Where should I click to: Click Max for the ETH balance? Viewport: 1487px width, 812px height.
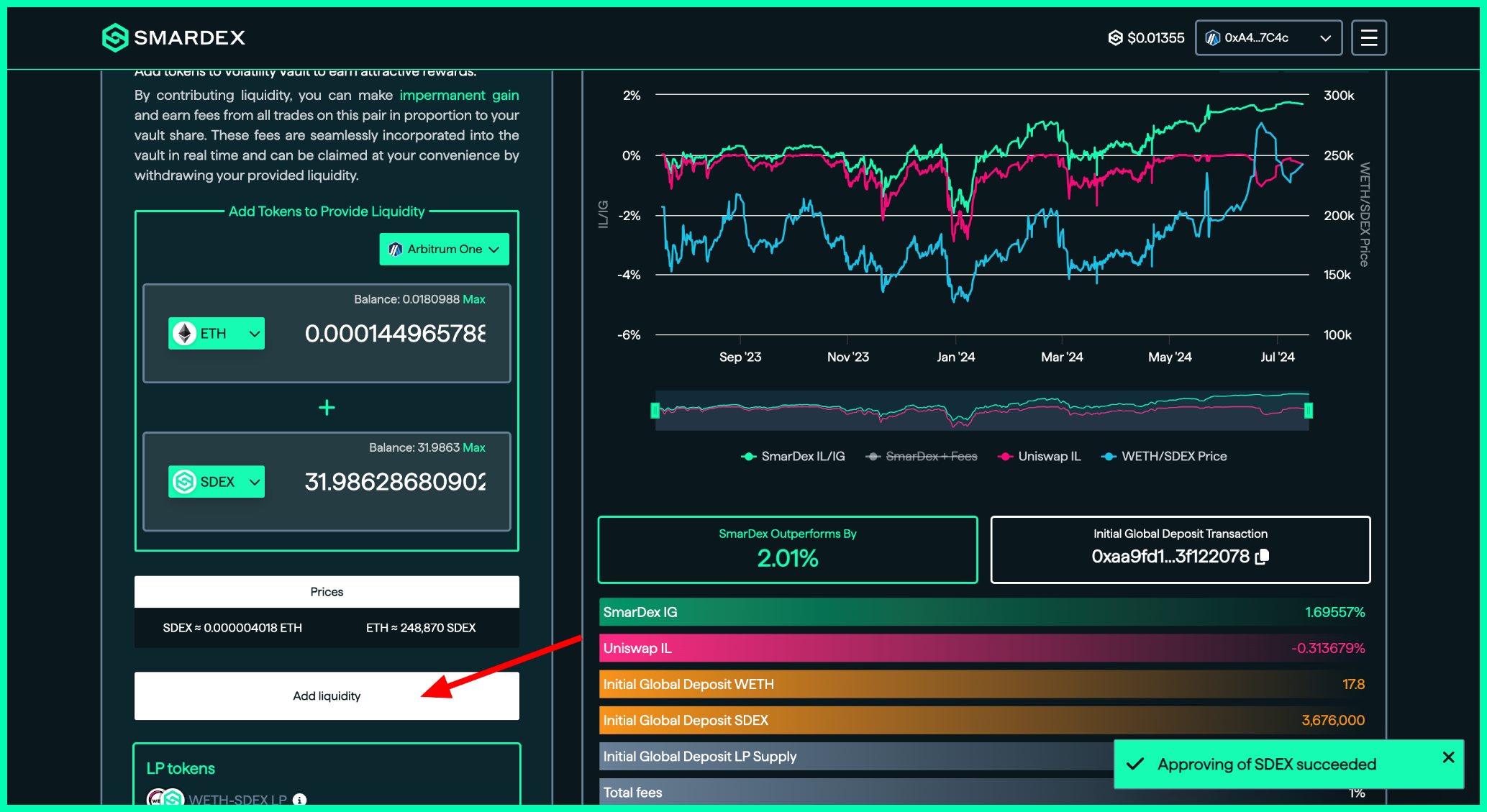tap(473, 299)
